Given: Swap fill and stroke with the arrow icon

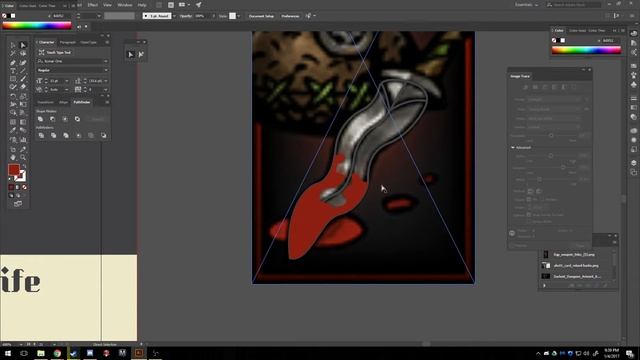Looking at the screenshot, I should 24,167.
